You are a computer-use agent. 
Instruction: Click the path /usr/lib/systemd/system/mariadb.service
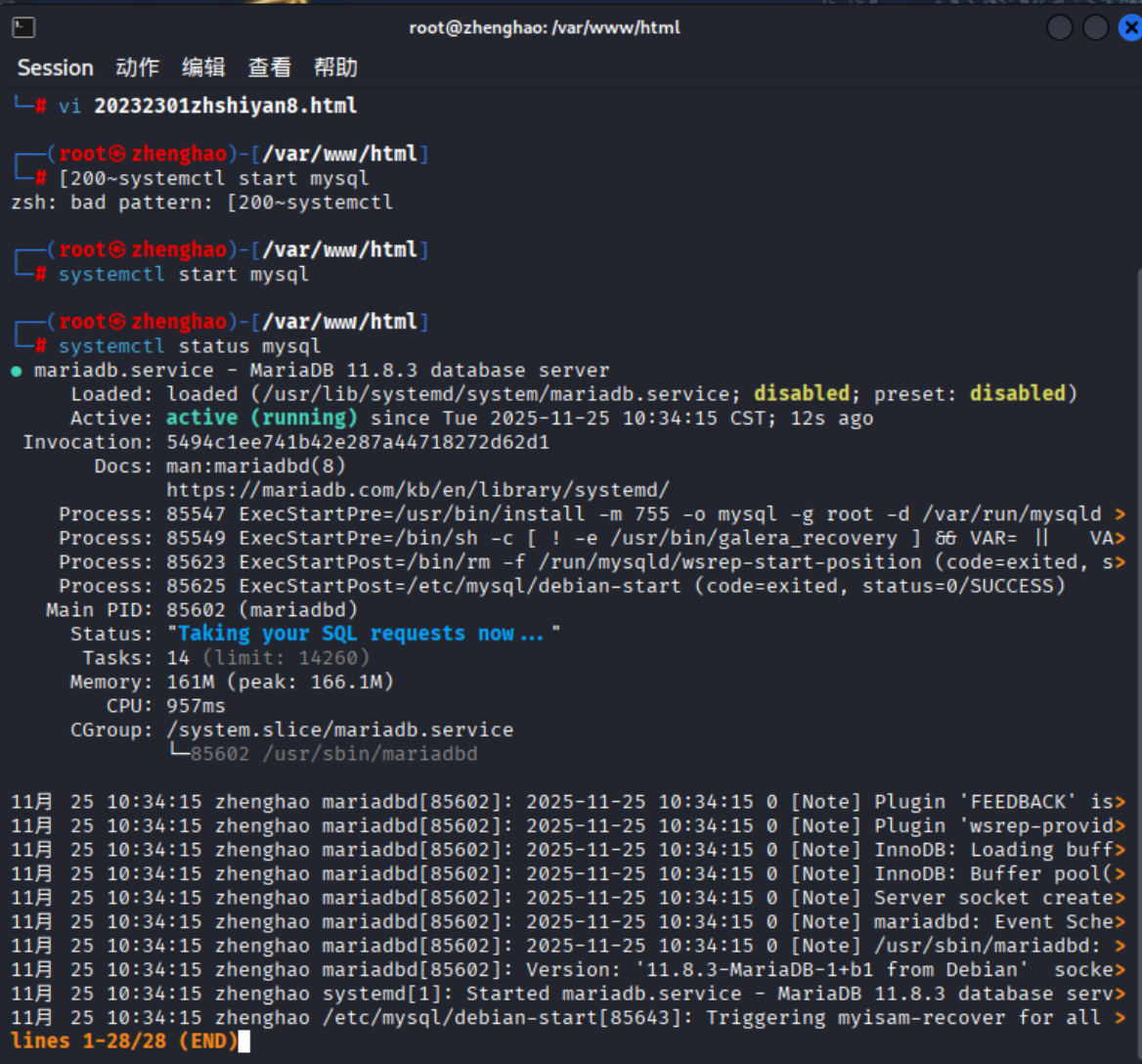point(496,394)
